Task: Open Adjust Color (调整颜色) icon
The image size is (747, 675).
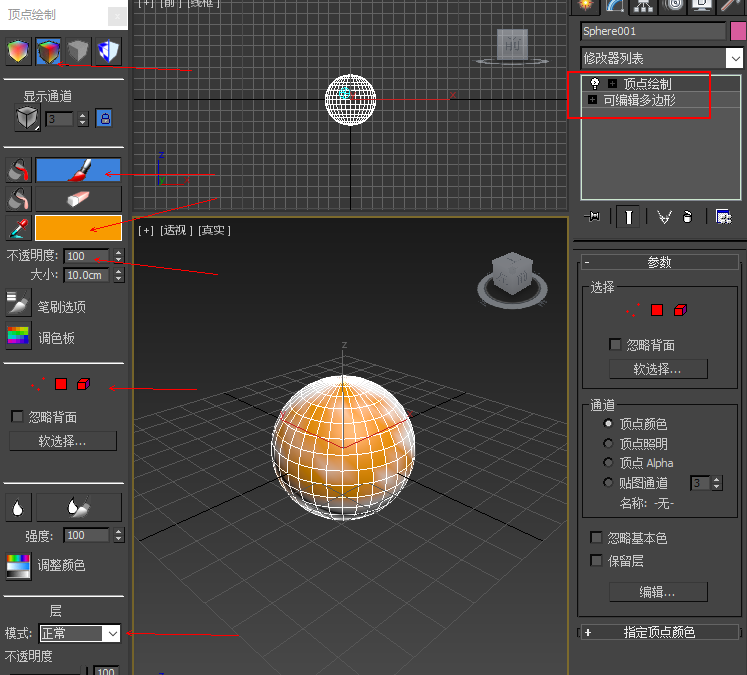Action: pos(19,566)
